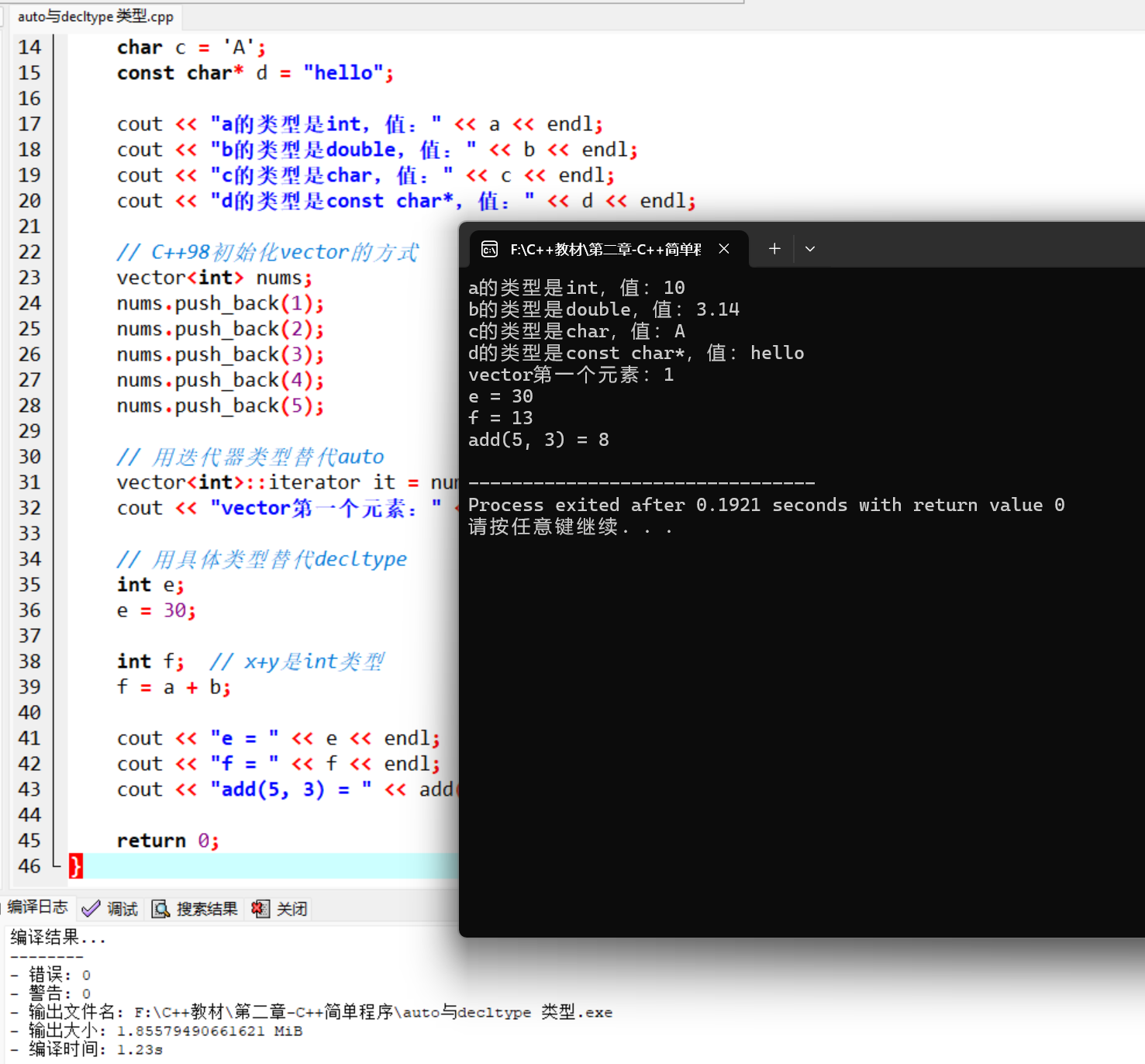Close the terminal tab with X
This screenshot has width=1145, height=1064.
tap(724, 249)
